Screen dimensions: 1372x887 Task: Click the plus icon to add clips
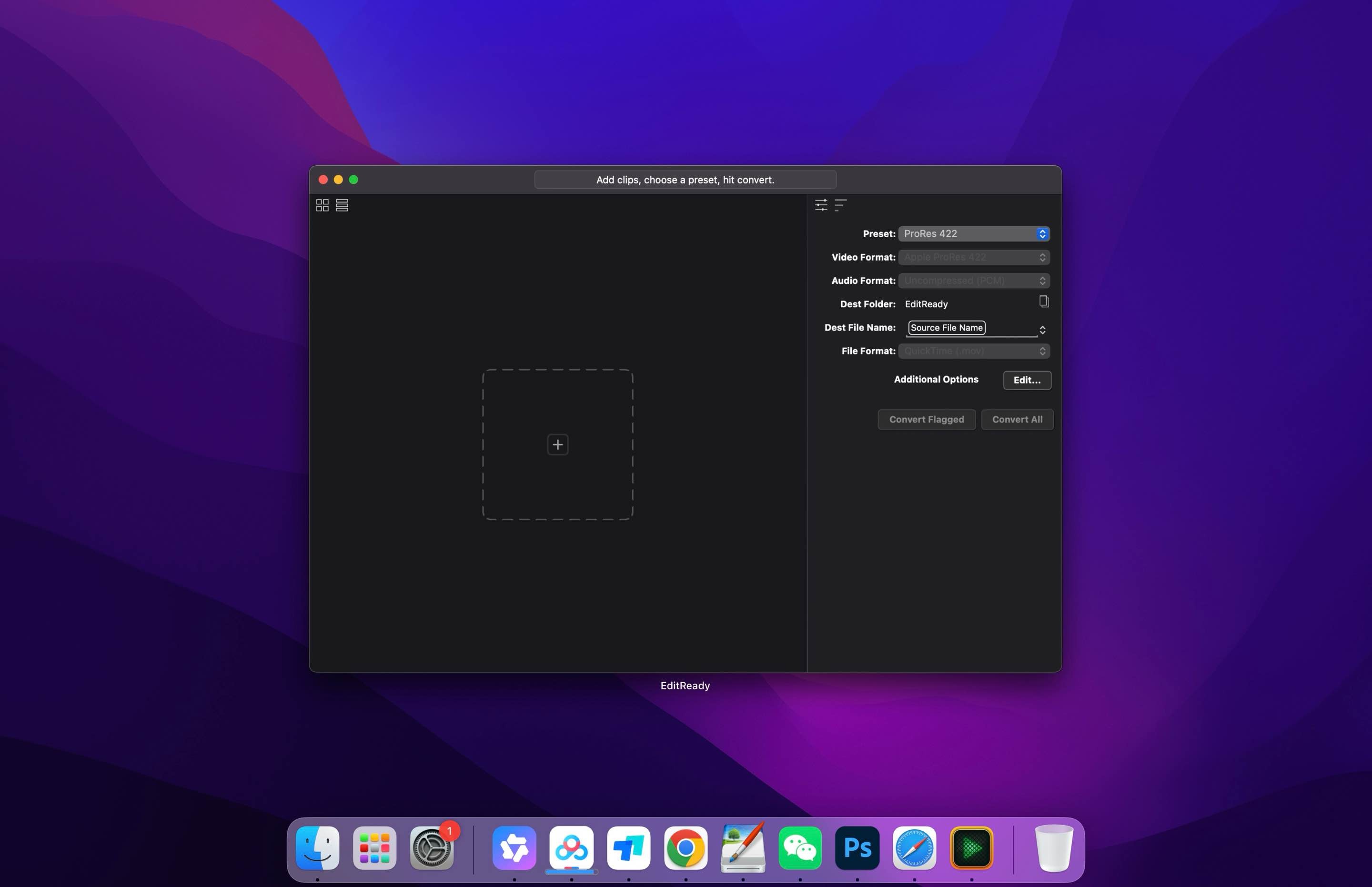point(557,444)
